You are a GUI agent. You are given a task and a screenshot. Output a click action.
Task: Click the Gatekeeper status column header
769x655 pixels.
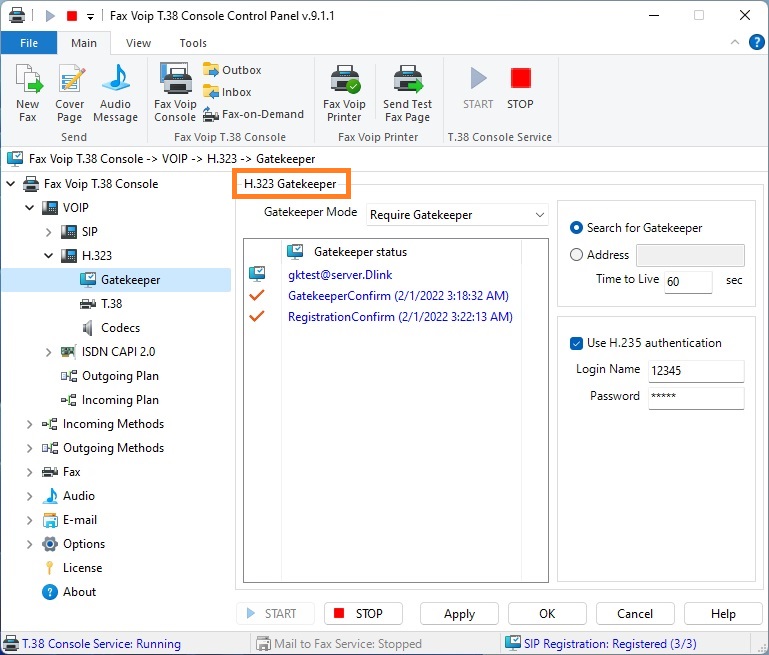(402, 252)
